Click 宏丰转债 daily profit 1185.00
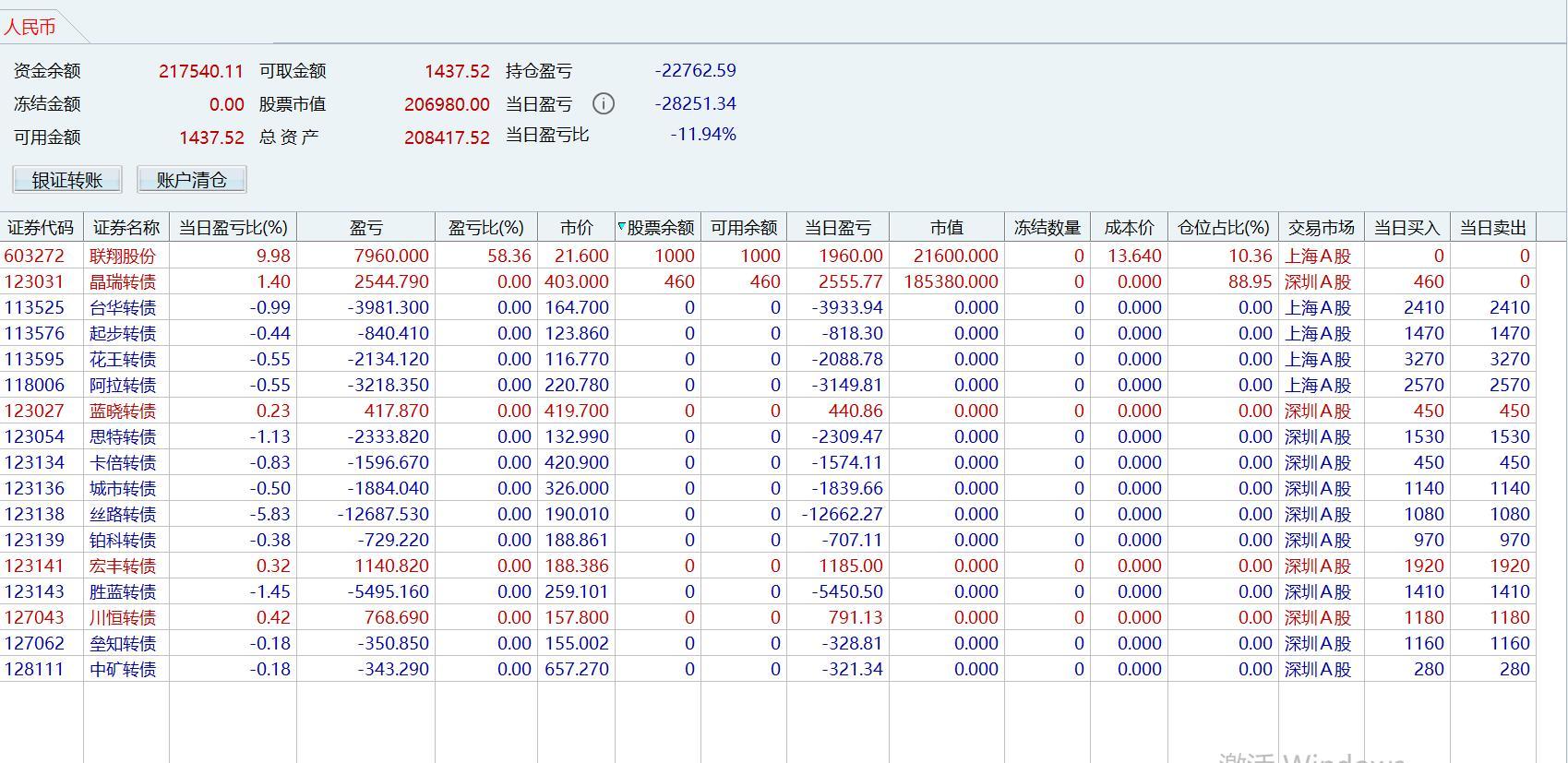The height and width of the screenshot is (763, 1568). [x=850, y=566]
